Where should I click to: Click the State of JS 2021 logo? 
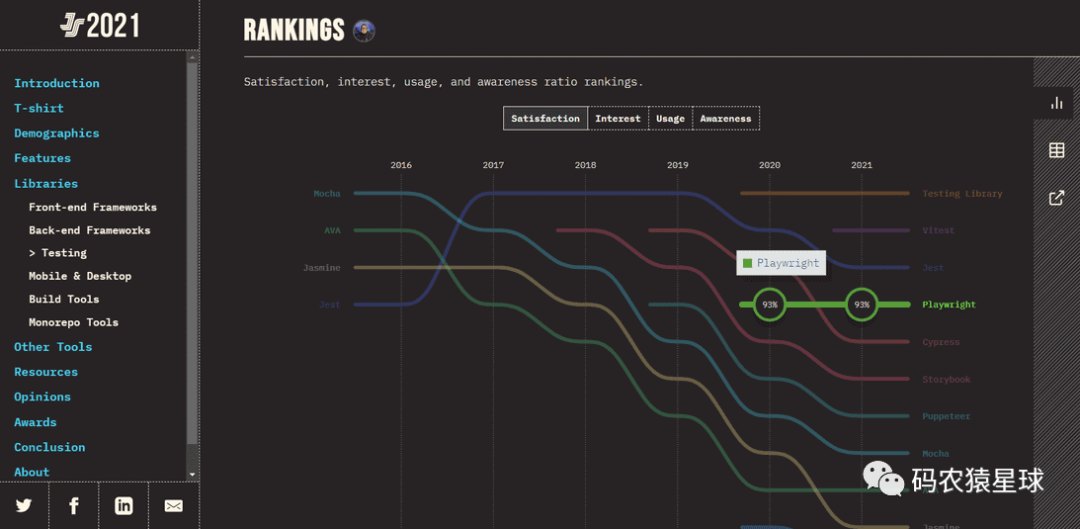coord(99,26)
